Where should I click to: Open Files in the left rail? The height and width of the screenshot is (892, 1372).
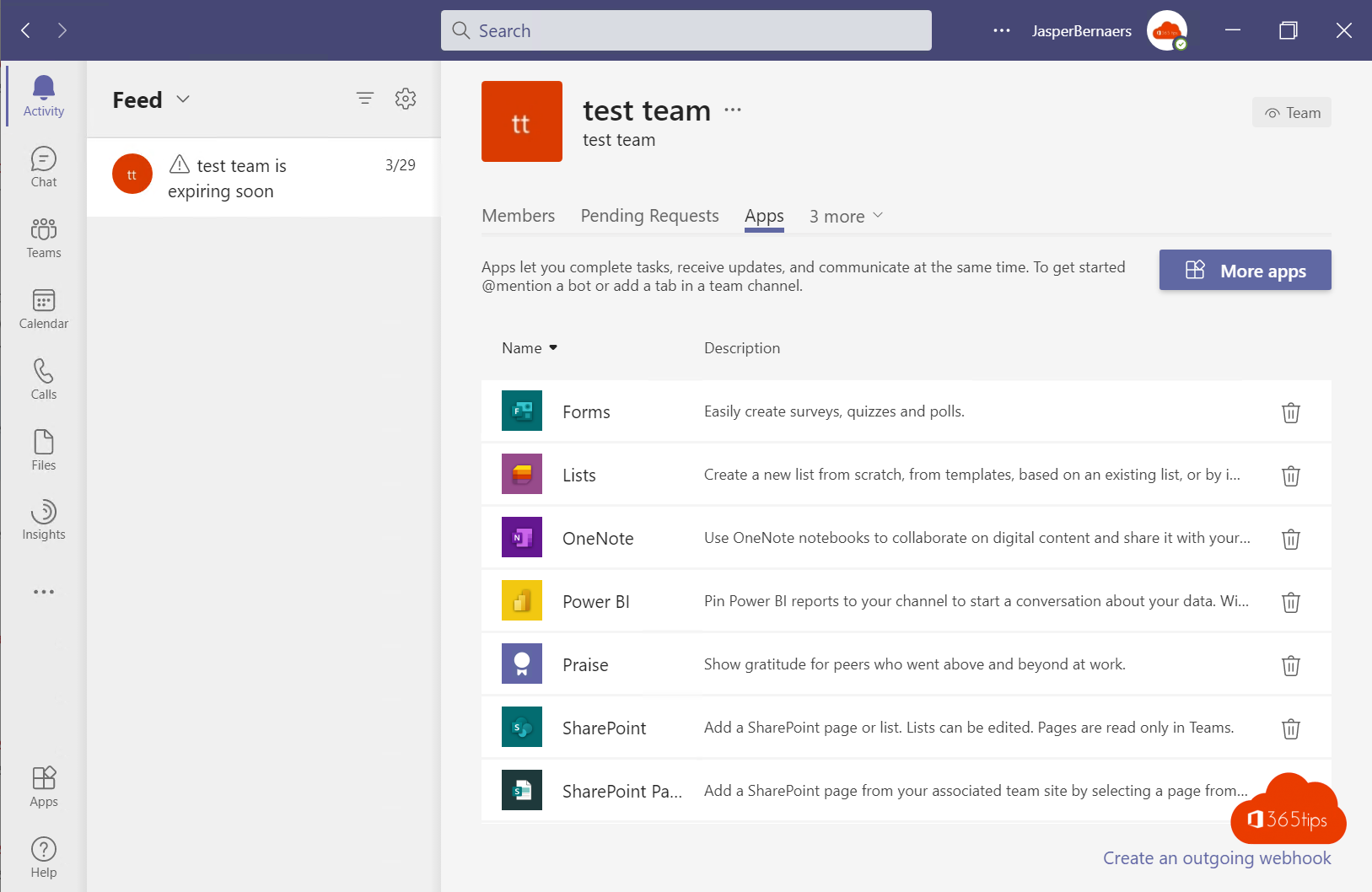pos(44,450)
